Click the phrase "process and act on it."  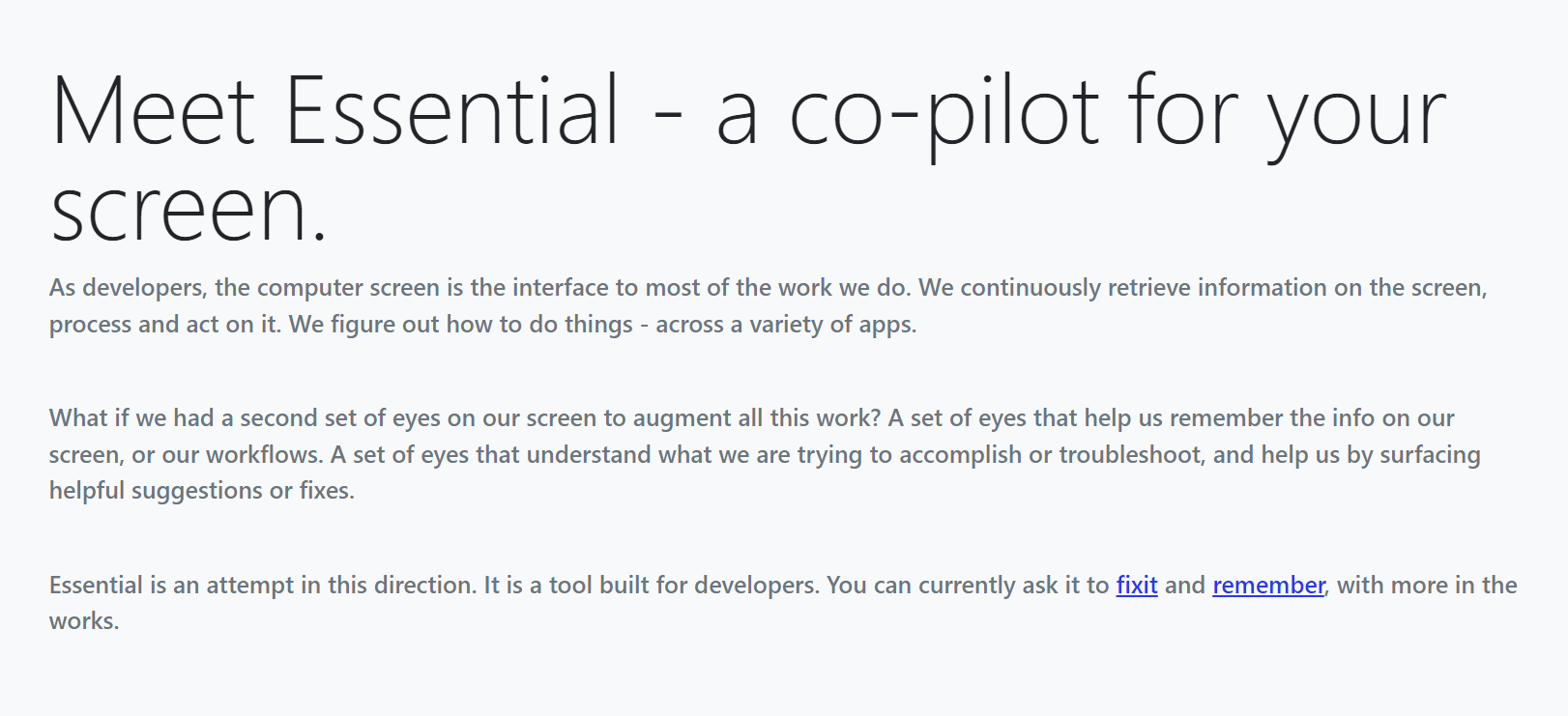click(165, 324)
